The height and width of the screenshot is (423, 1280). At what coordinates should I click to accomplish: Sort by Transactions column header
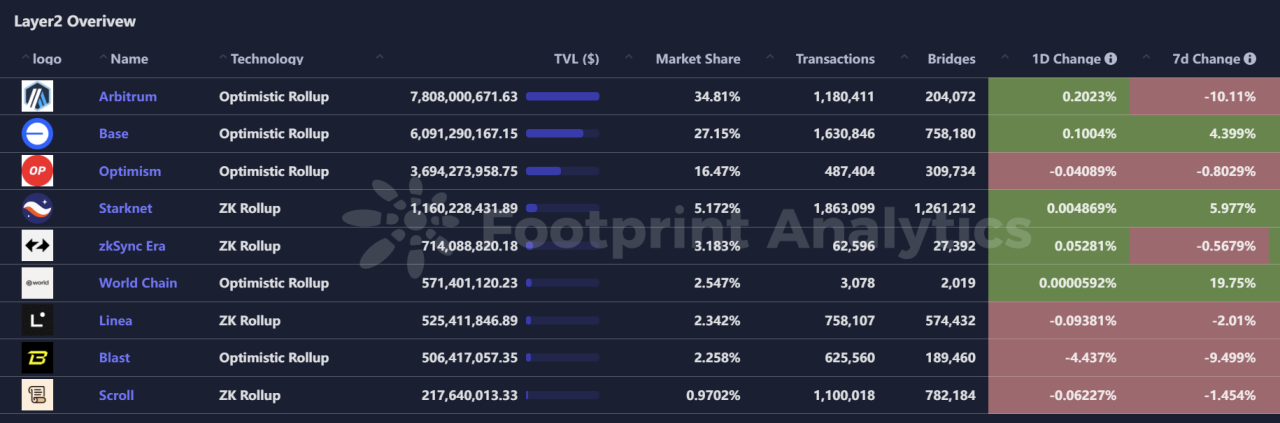pos(834,59)
